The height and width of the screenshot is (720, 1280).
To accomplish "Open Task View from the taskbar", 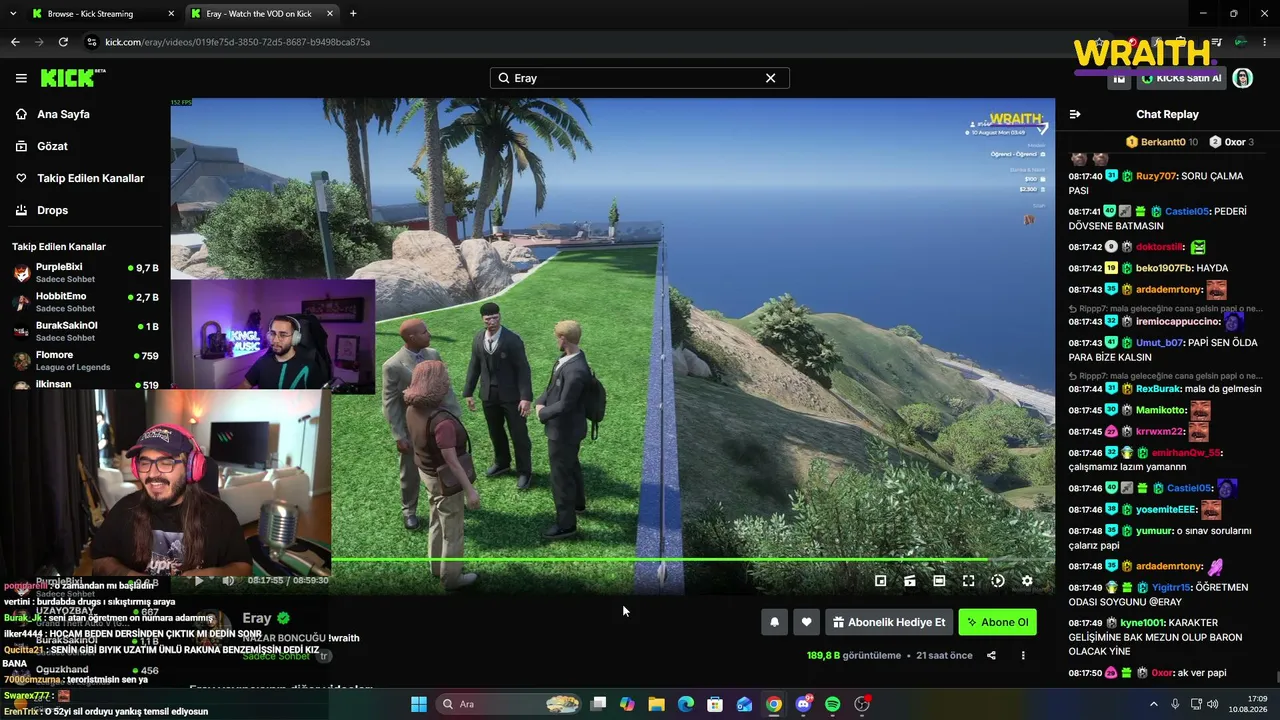I will [598, 704].
